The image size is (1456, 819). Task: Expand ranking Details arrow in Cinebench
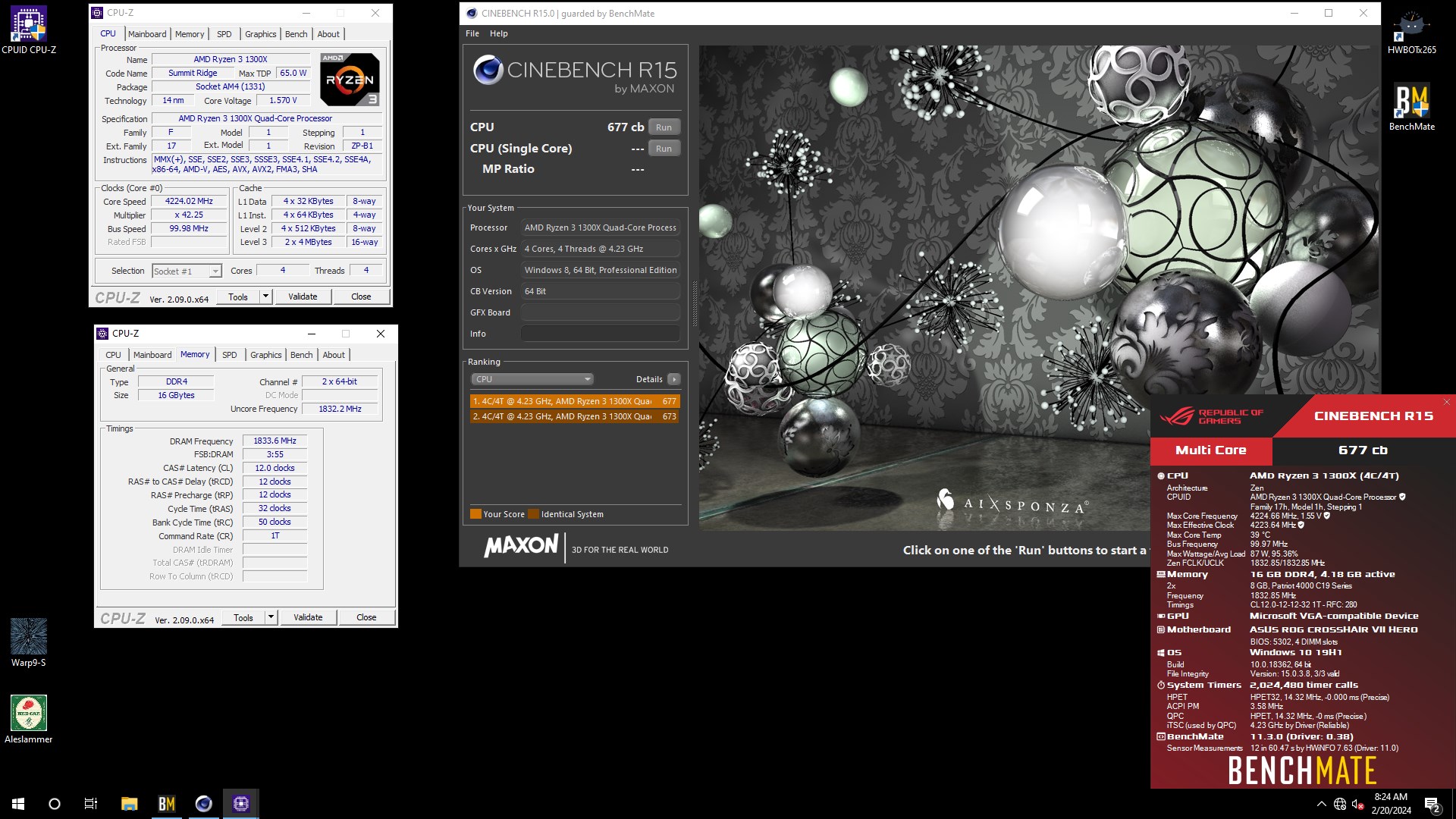point(673,379)
